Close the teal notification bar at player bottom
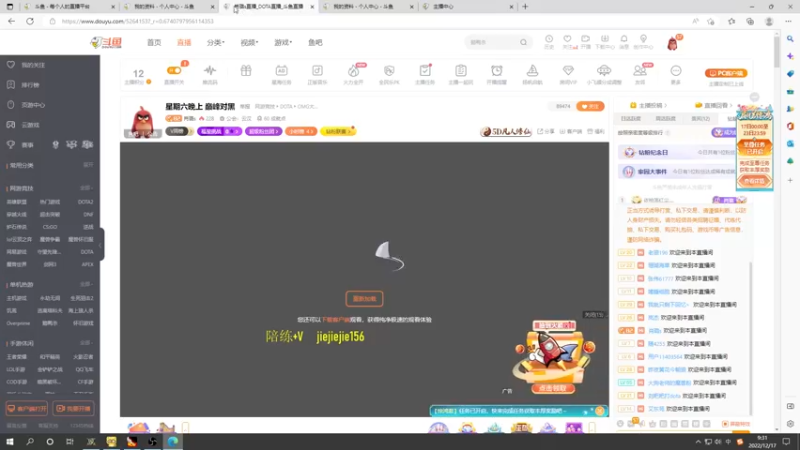800x450 pixels. pos(599,411)
